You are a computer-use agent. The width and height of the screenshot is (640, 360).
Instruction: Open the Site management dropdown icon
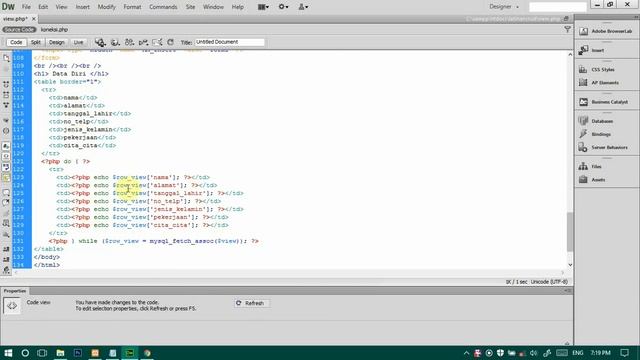303,7
